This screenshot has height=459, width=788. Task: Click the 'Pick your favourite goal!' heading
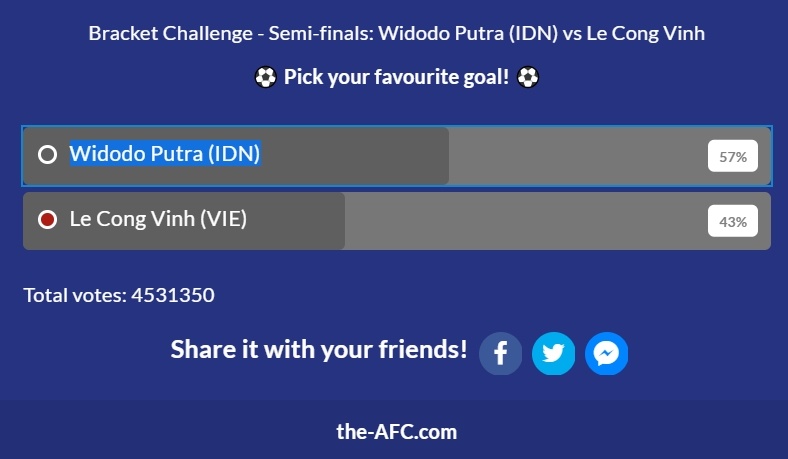click(396, 77)
